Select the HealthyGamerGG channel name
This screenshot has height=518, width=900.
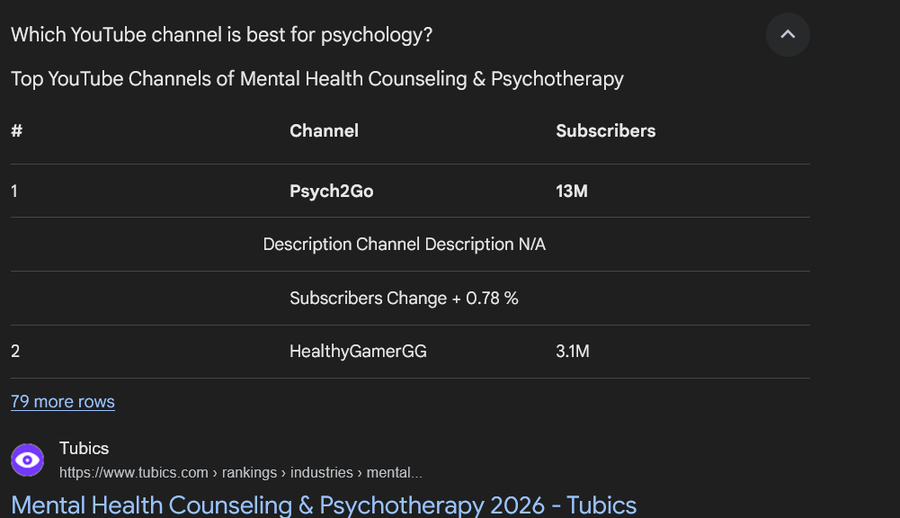[x=358, y=351]
